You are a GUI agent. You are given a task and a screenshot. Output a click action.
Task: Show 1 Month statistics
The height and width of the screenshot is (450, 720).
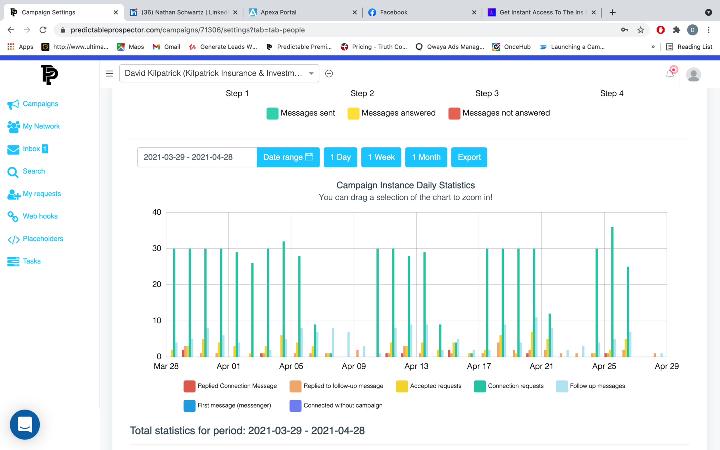[426, 157]
